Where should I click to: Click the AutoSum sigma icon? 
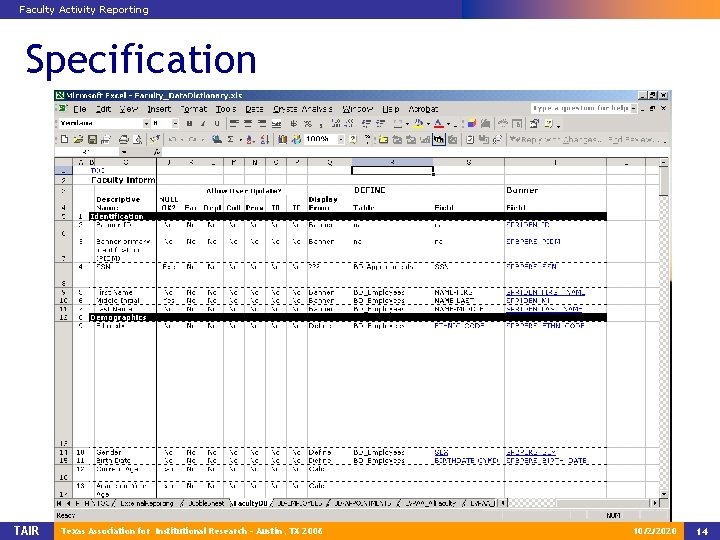pyautogui.click(x=231, y=139)
